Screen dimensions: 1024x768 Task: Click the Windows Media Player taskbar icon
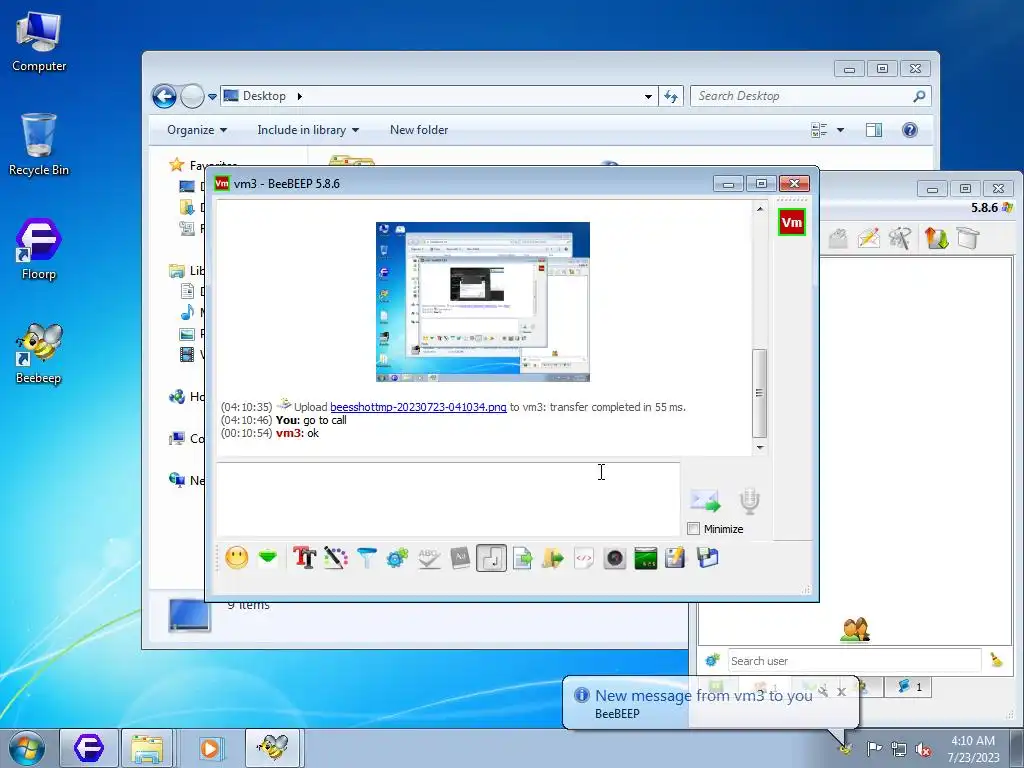pos(210,748)
